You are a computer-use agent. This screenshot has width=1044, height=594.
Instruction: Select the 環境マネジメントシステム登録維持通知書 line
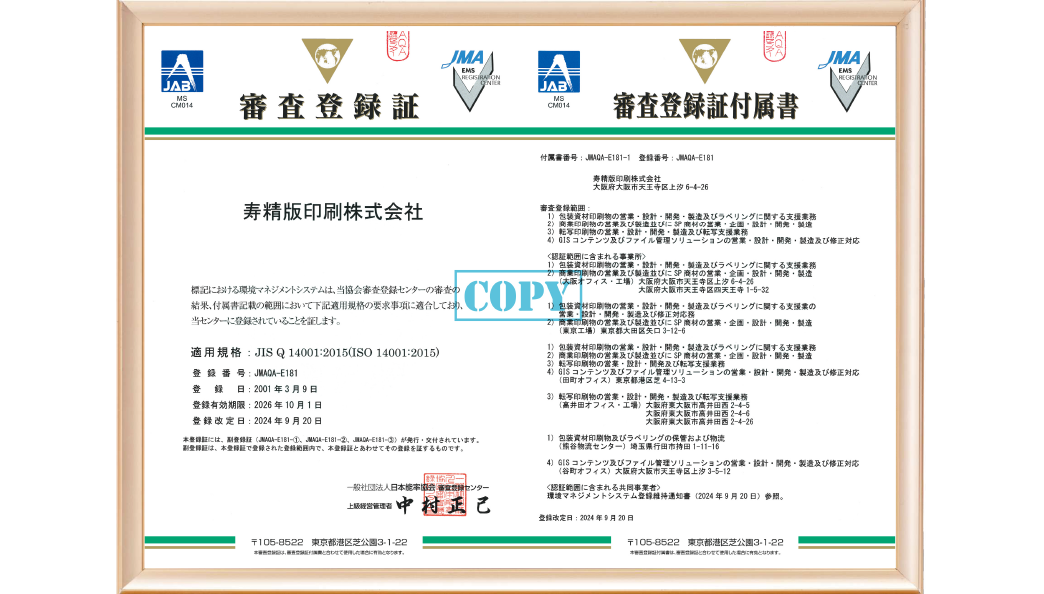pyautogui.click(x=666, y=496)
